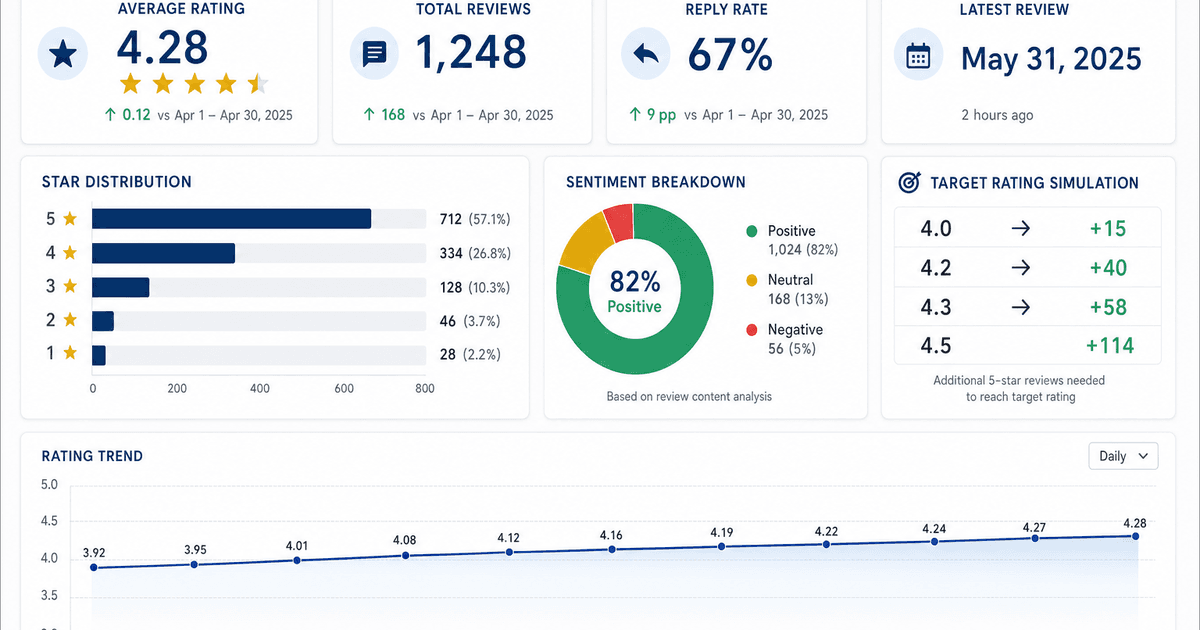This screenshot has height=630, width=1200.
Task: Click the 4-star distribution bar
Action: pos(163,253)
